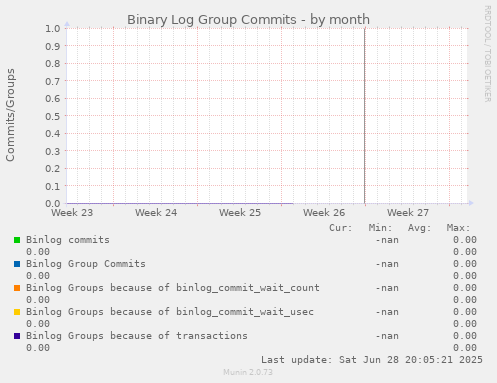The image size is (497, 383).
Task: Click the Week 24 axis label
Action: (x=156, y=213)
